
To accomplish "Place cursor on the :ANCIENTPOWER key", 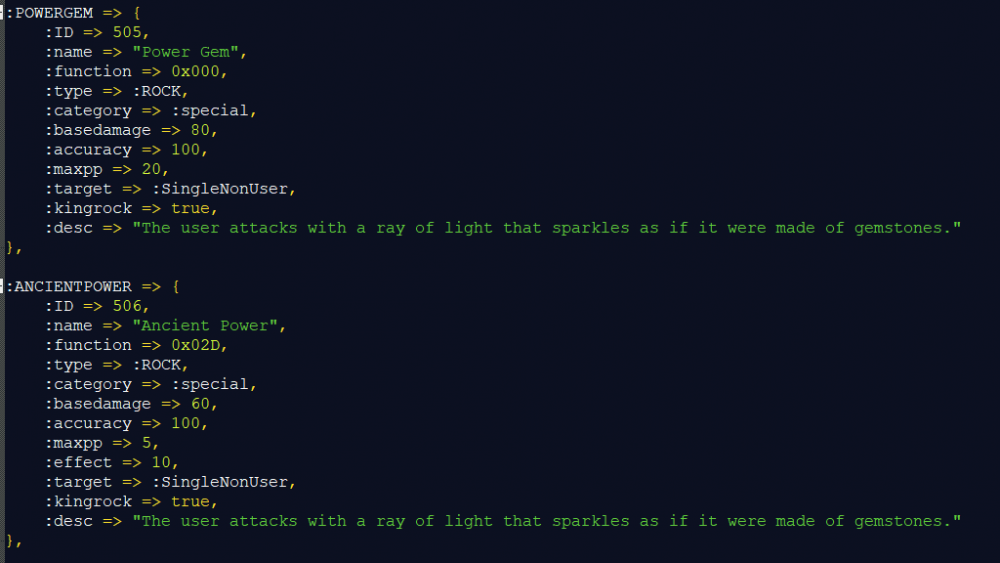I will (68, 286).
